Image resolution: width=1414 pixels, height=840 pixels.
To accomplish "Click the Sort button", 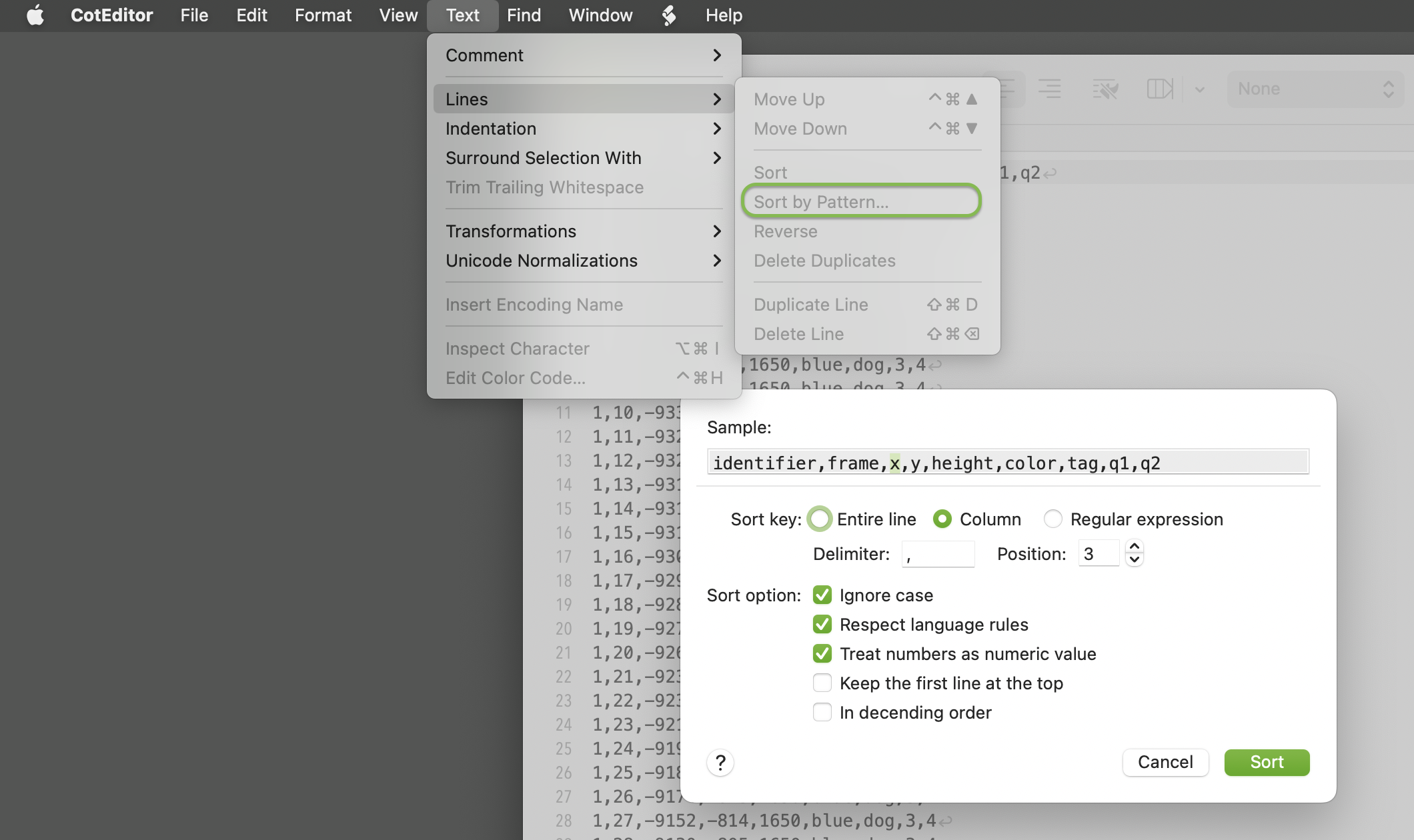I will 1266,762.
